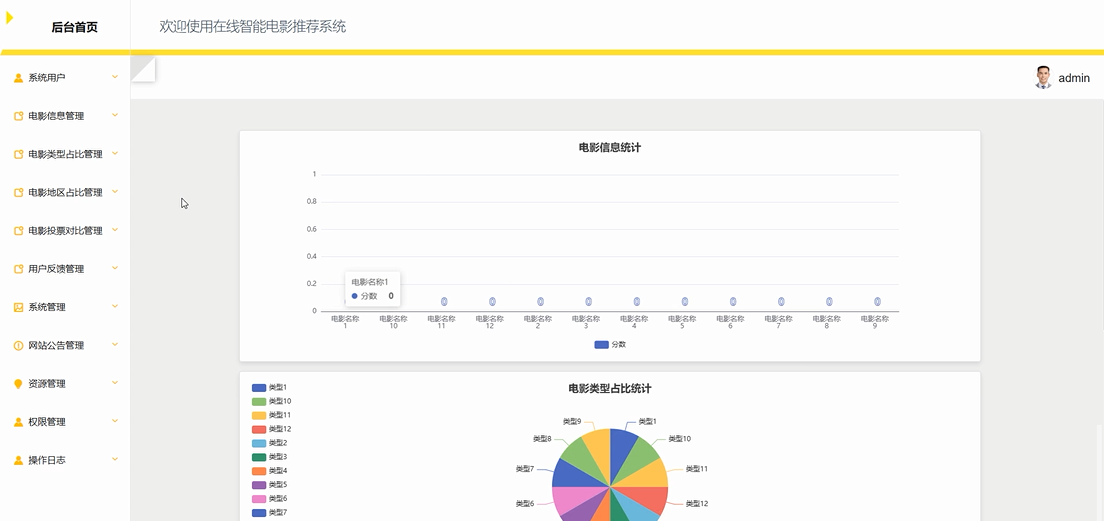1104x521 pixels.
Task: Click the 电影投票对比管理 menu icon
Action: pyautogui.click(x=18, y=231)
